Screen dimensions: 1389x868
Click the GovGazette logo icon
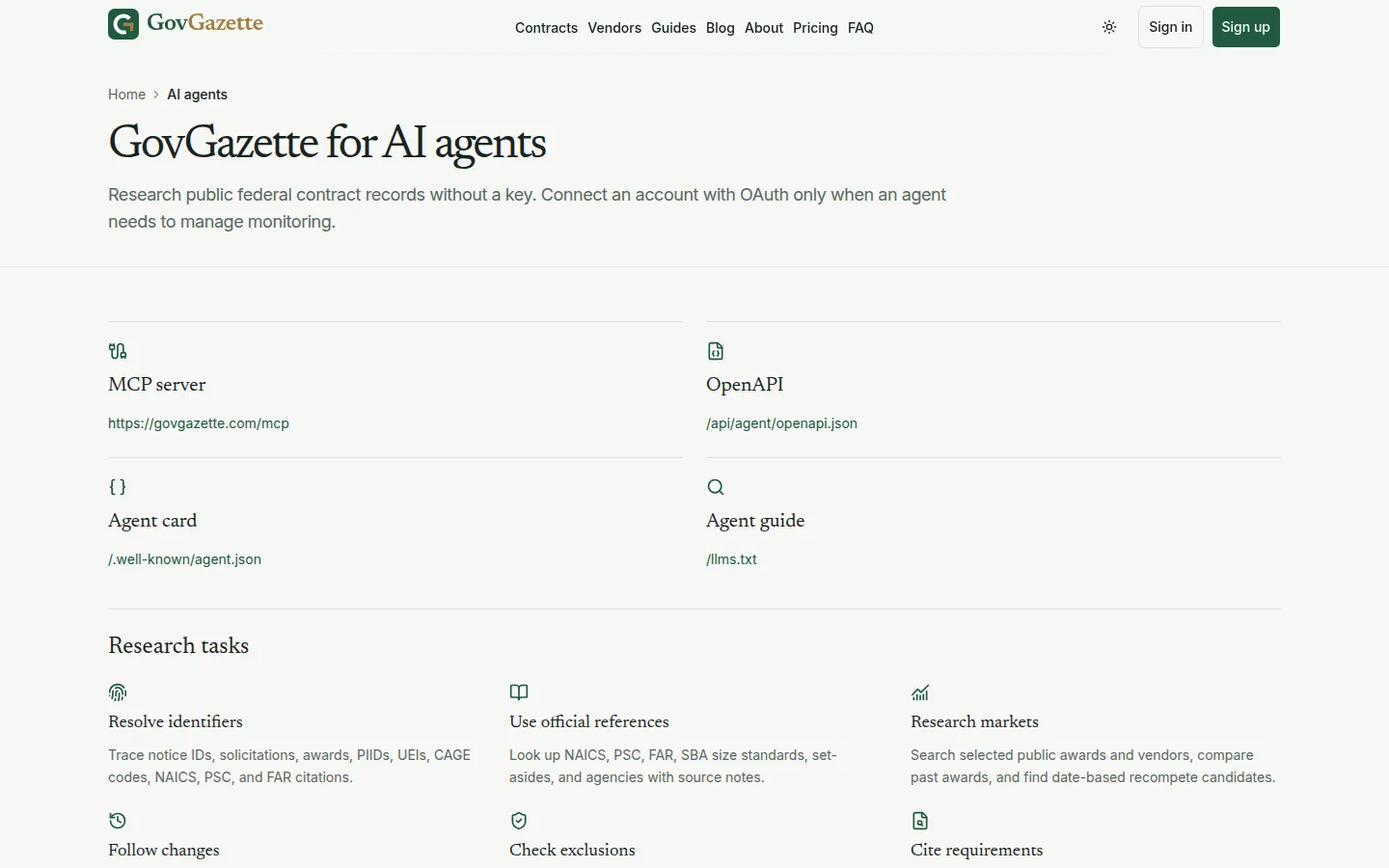coord(123,24)
